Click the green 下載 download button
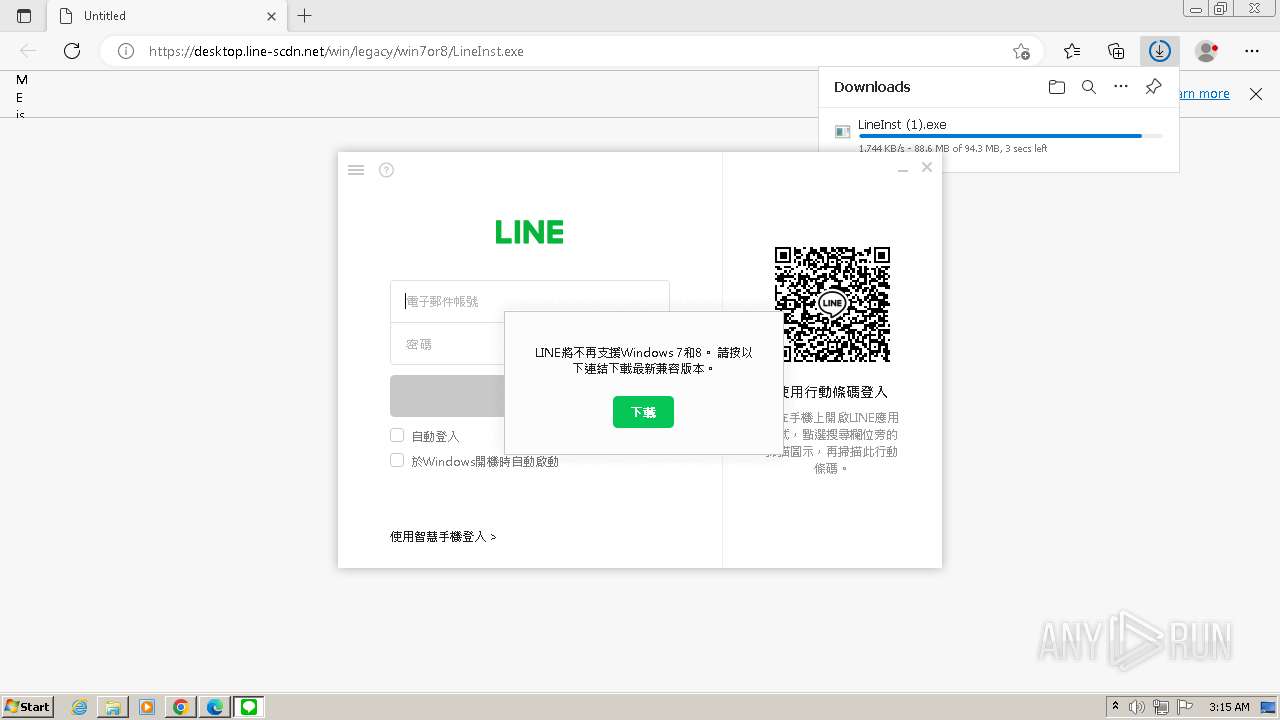This screenshot has height=720, width=1280. [643, 412]
